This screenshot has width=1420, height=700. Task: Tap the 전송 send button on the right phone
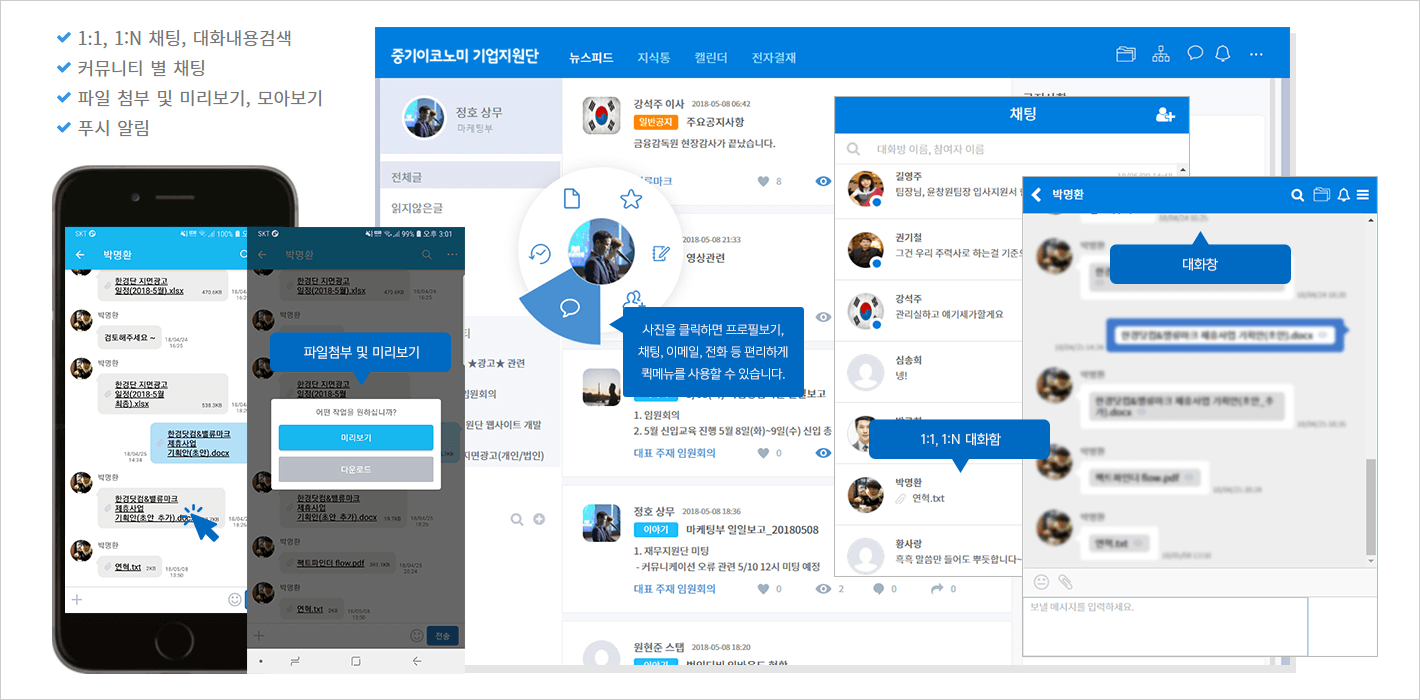tap(443, 635)
